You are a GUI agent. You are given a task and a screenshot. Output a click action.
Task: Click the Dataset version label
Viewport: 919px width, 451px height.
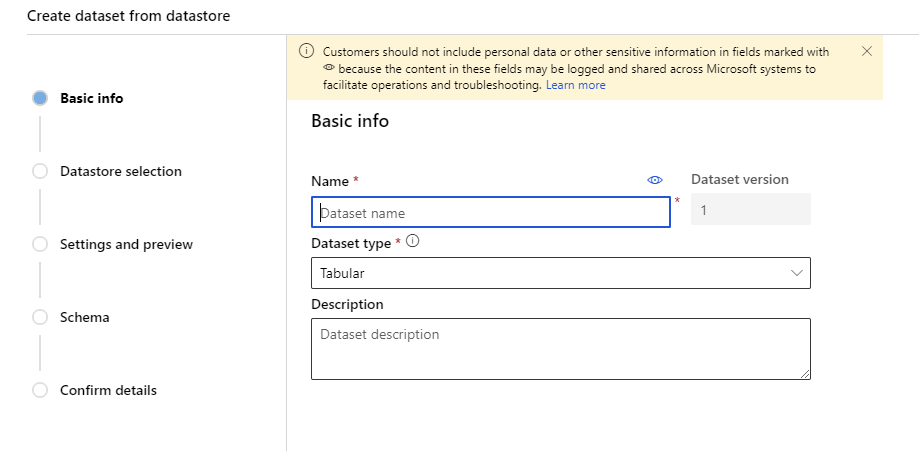pos(740,179)
